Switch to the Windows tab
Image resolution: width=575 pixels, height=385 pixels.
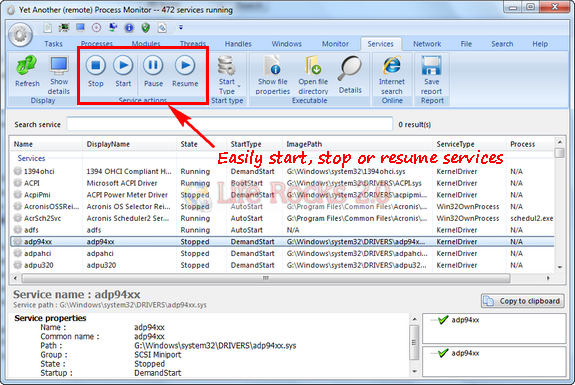(x=287, y=44)
